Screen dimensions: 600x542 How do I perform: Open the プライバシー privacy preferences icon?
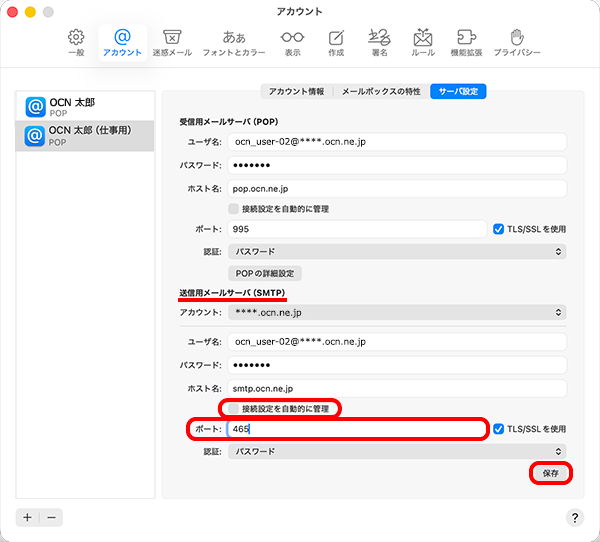[x=517, y=42]
